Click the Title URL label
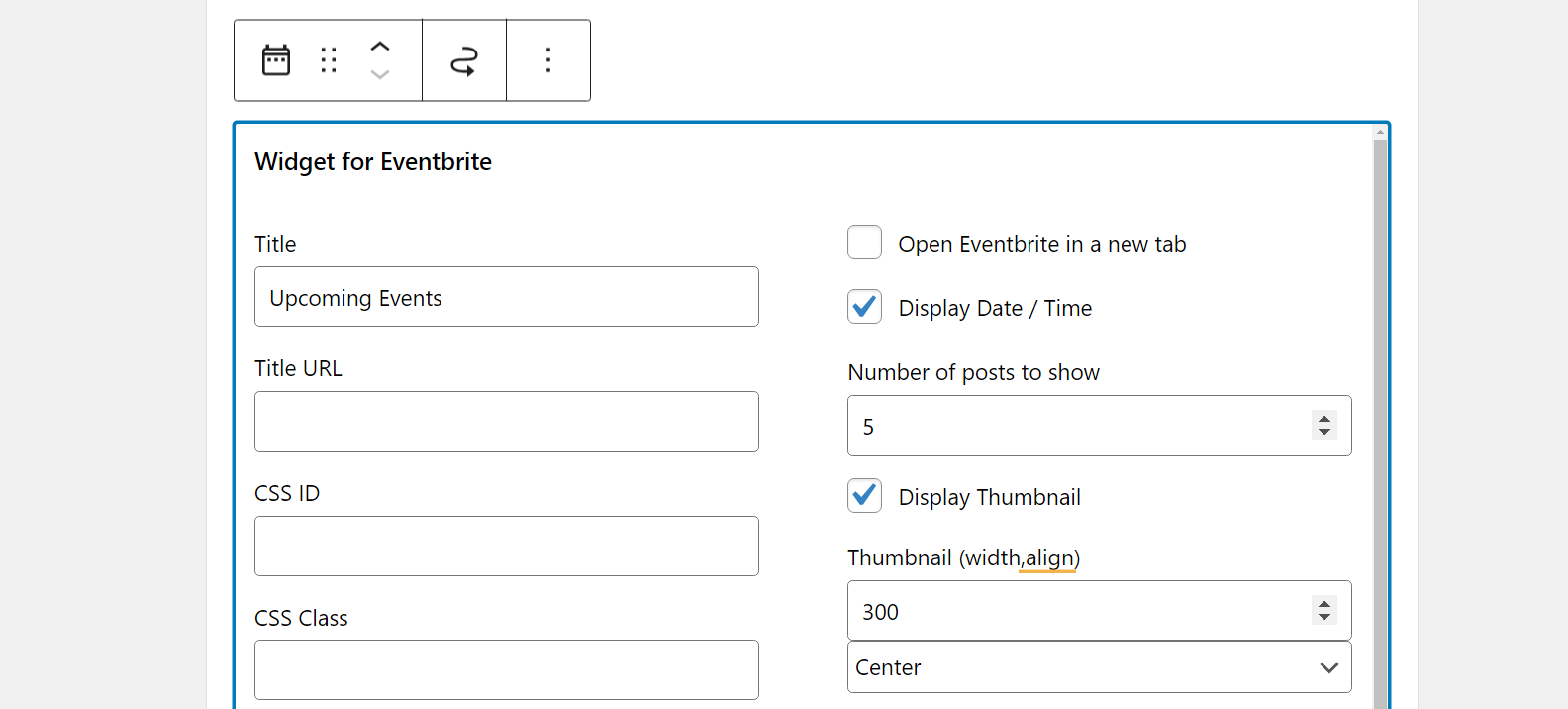 [x=298, y=368]
